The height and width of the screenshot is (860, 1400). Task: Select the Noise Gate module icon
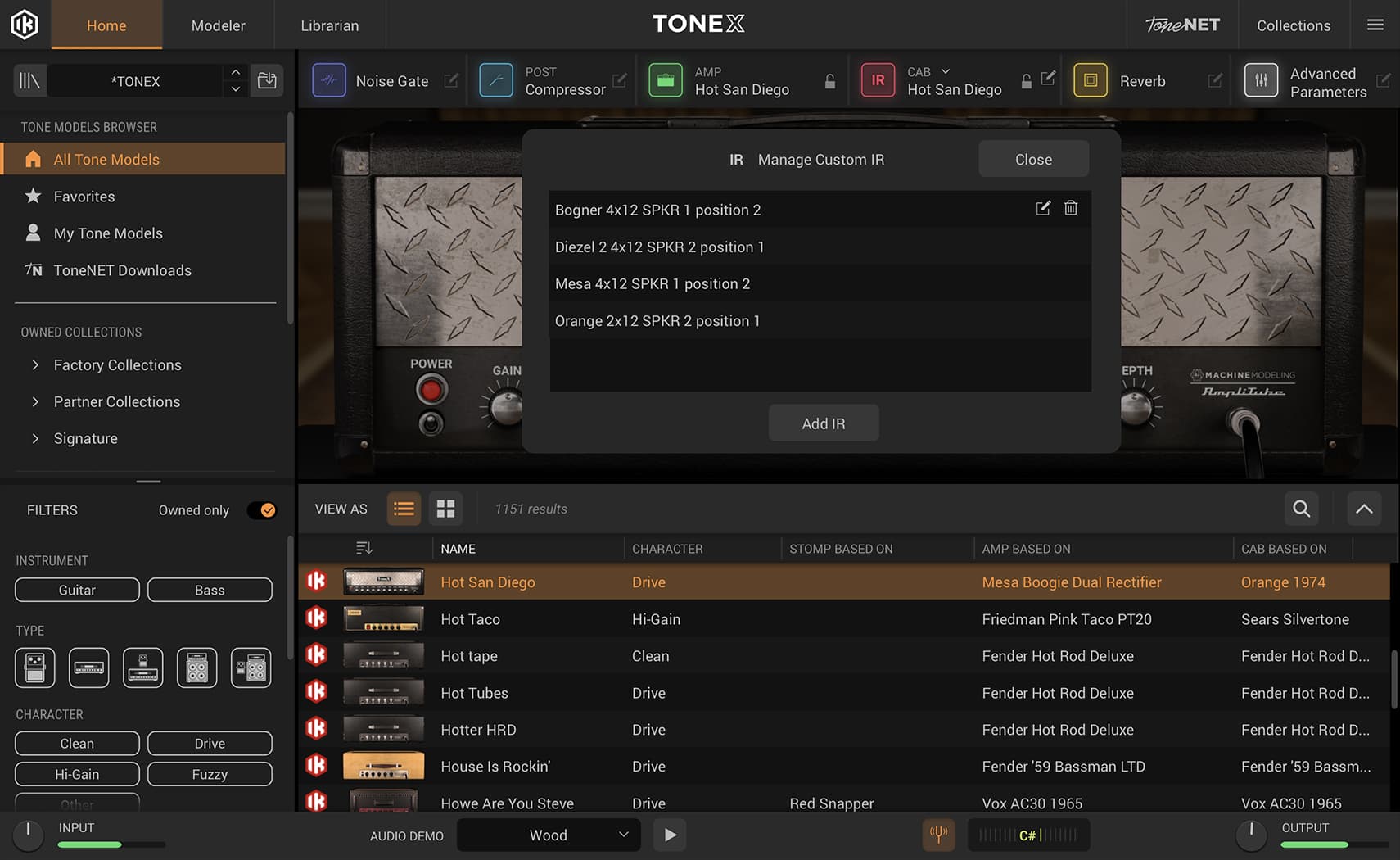pyautogui.click(x=329, y=81)
